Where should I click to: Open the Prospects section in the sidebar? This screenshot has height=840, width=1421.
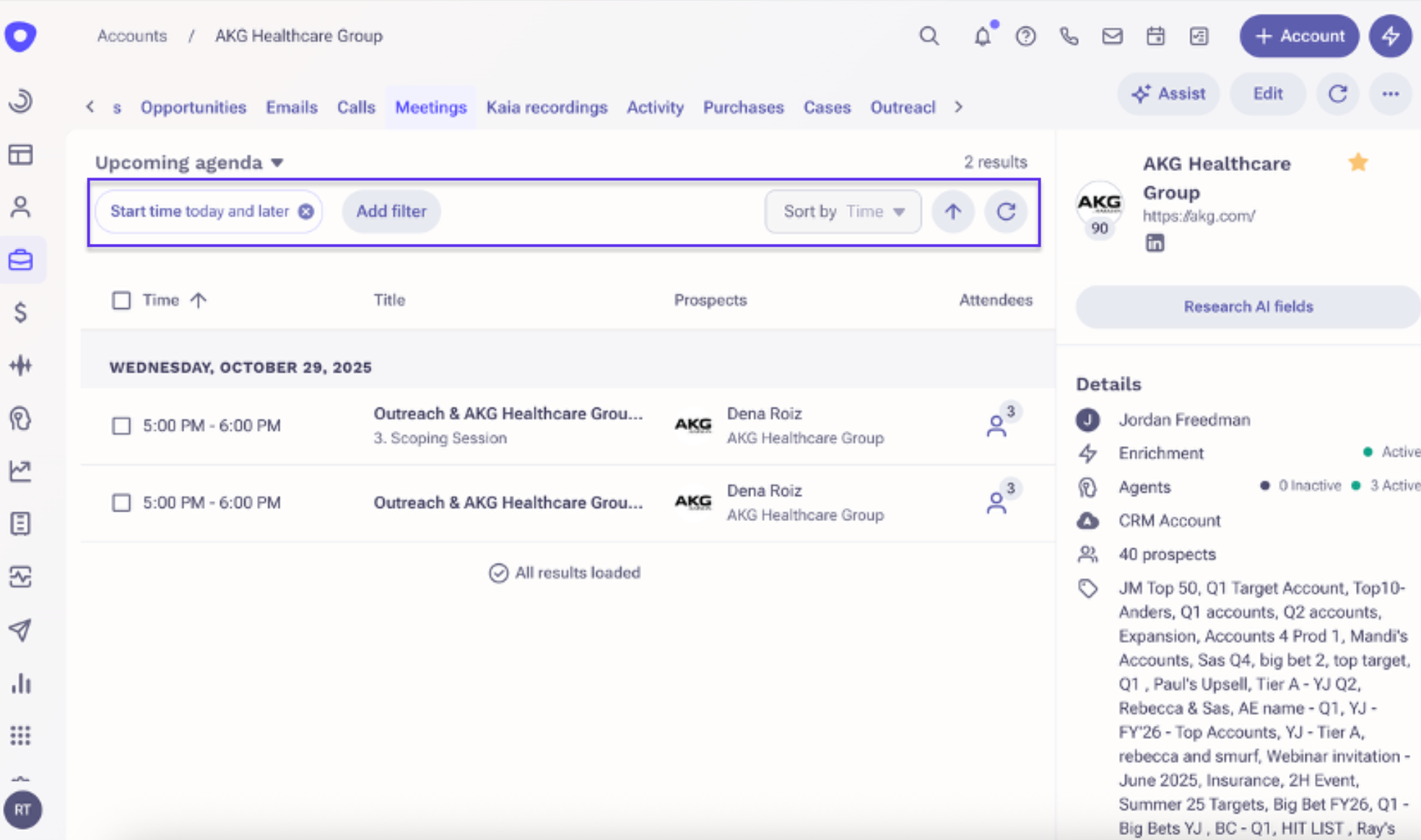click(22, 207)
